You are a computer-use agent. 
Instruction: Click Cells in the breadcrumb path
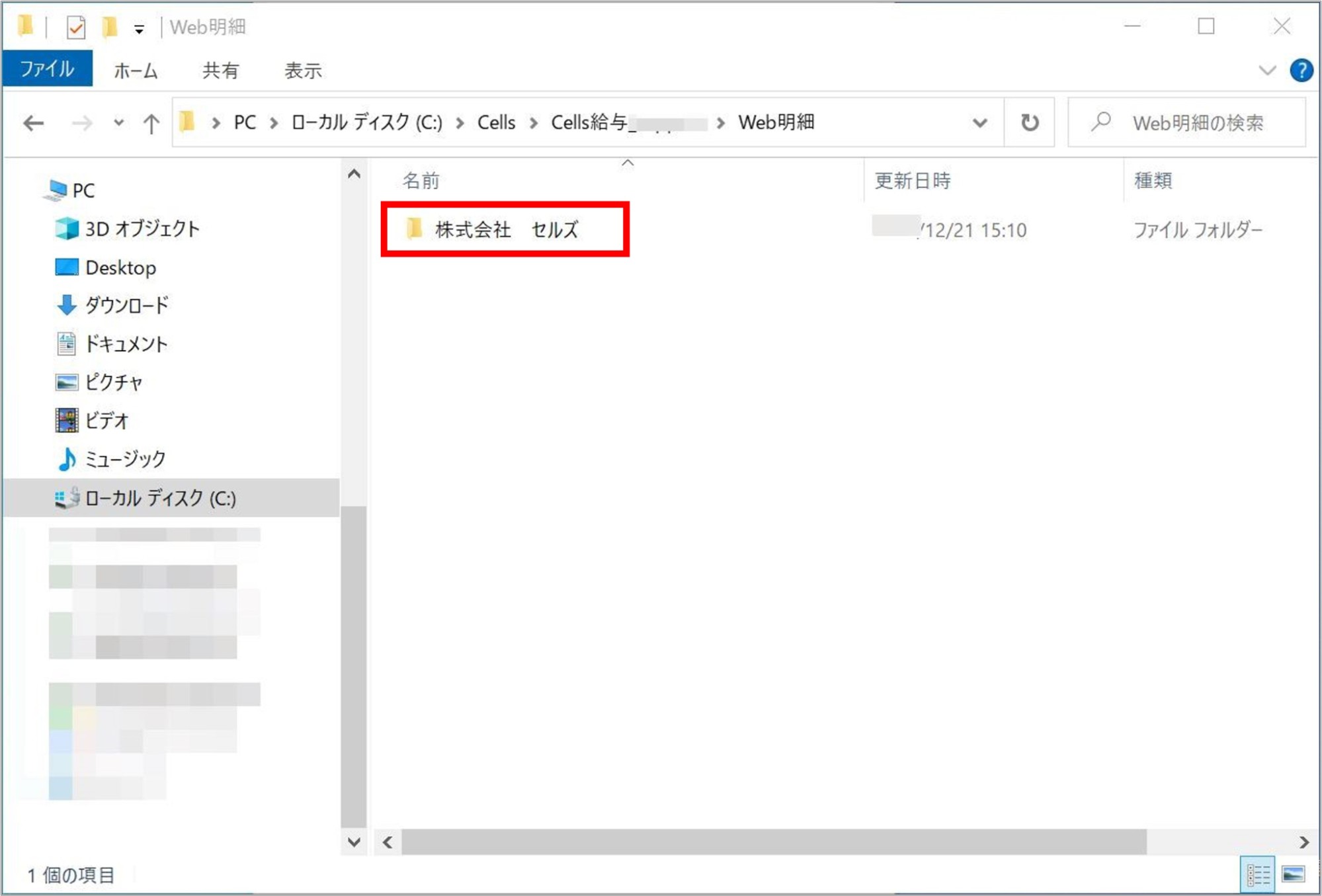(496, 122)
